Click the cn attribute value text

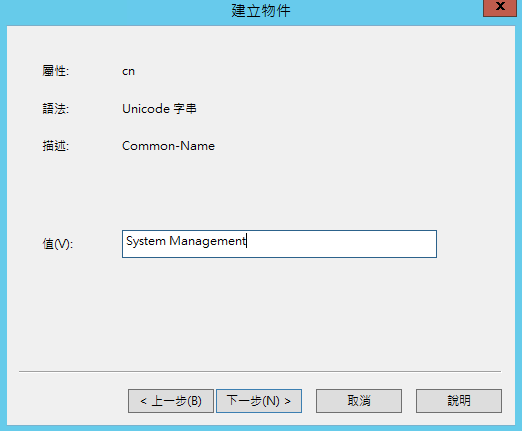pos(128,71)
